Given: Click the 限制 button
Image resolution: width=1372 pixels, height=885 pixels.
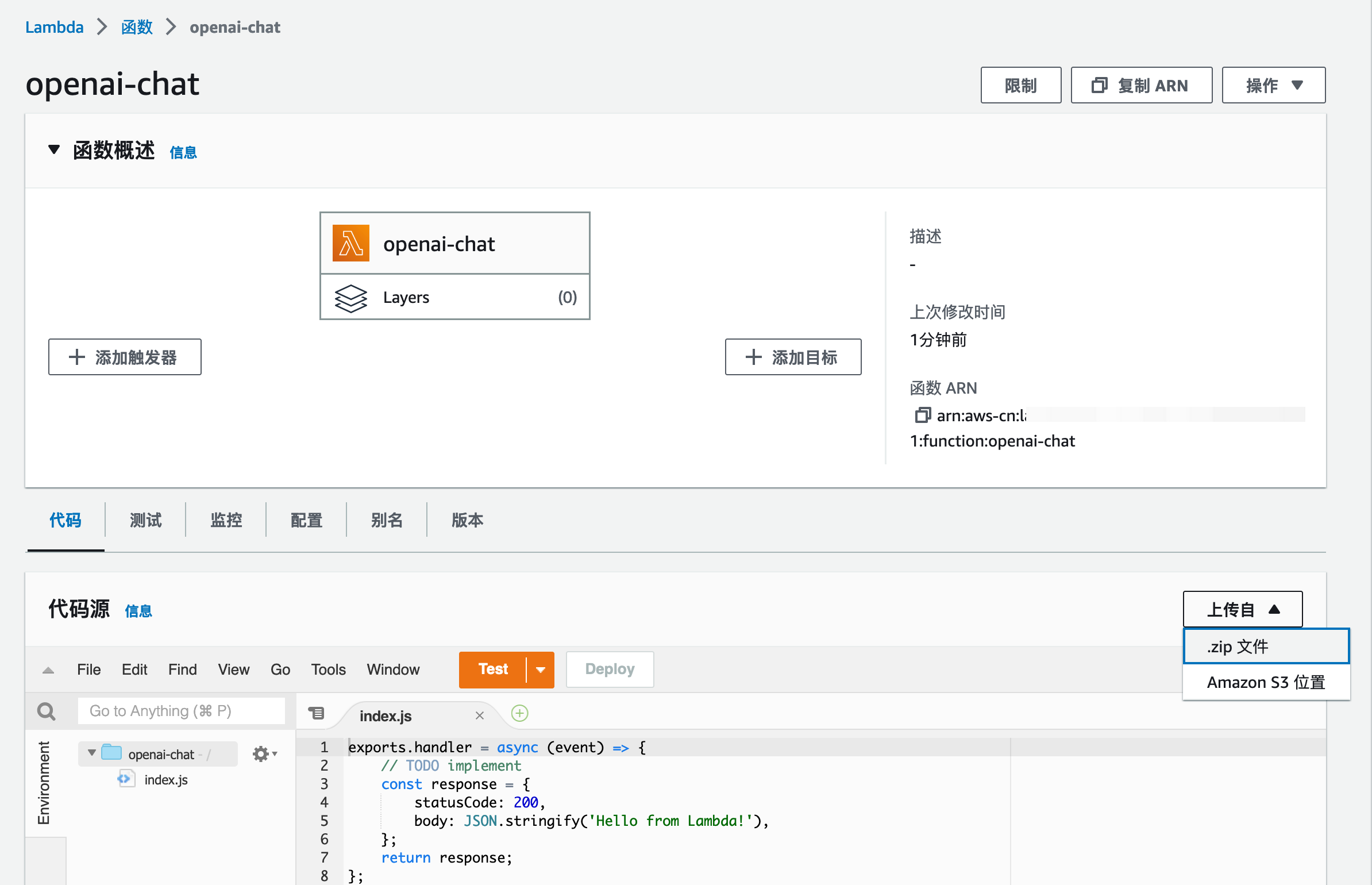Looking at the screenshot, I should 1020,85.
